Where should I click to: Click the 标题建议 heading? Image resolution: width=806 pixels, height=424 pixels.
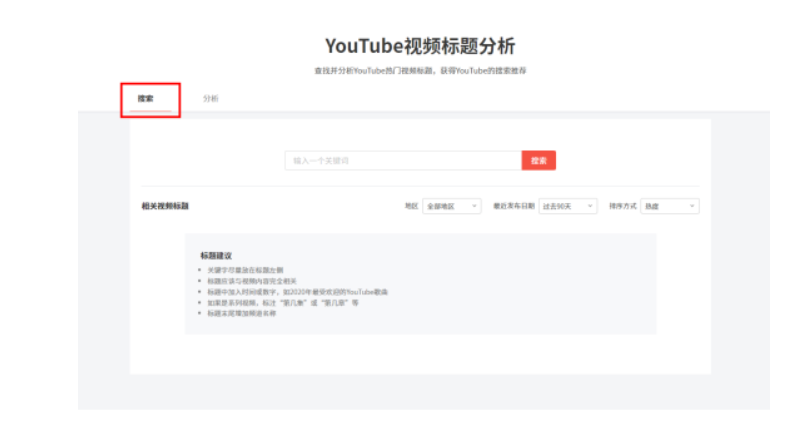coord(216,255)
